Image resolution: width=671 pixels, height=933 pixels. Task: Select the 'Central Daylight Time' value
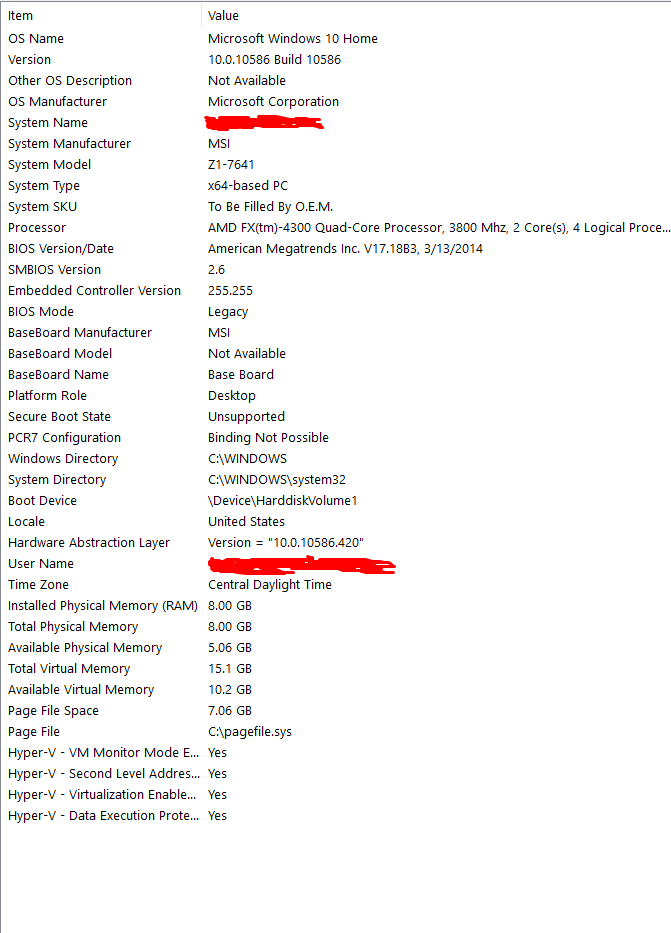[x=269, y=585]
